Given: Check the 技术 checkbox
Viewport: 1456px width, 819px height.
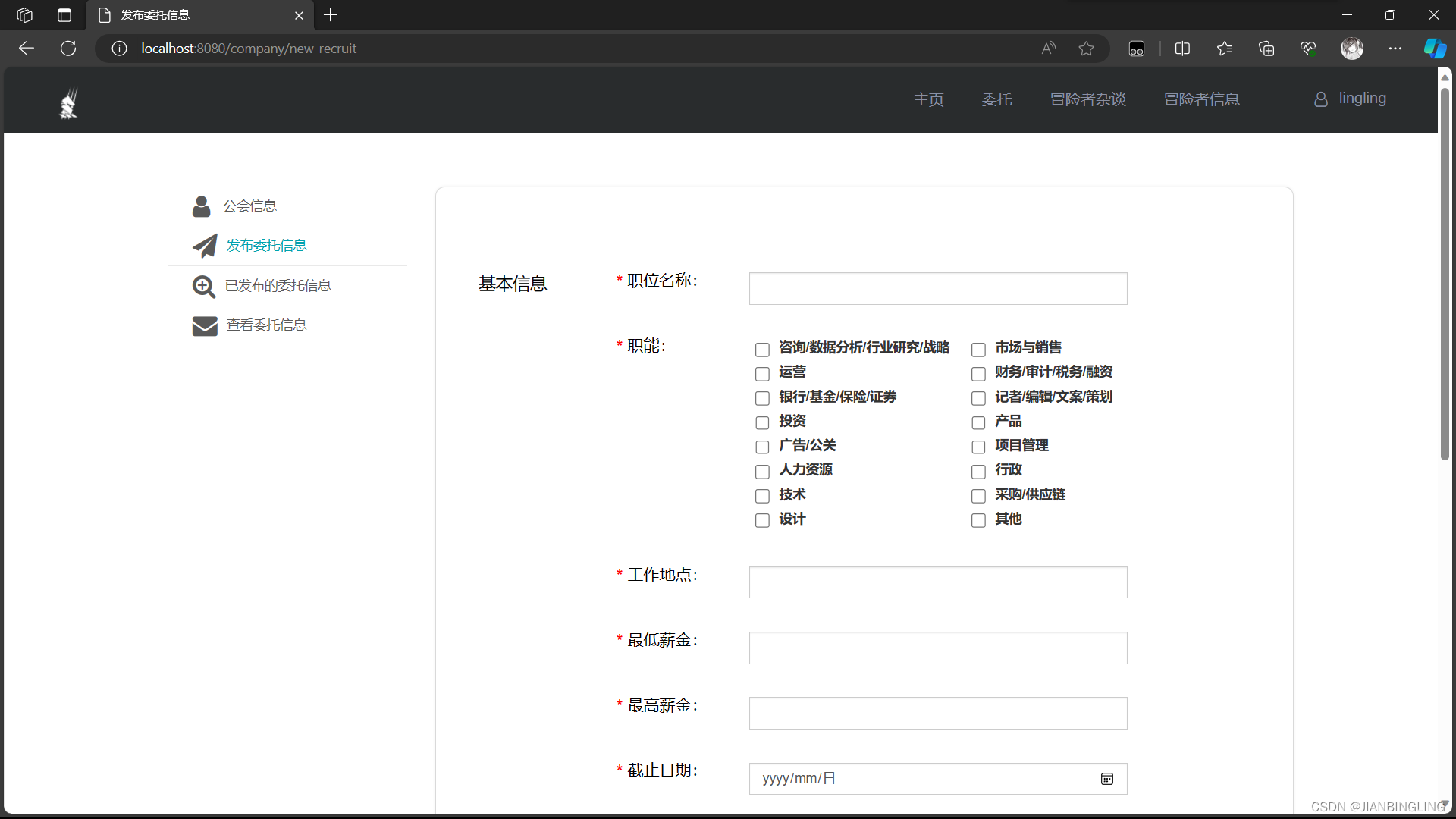Looking at the screenshot, I should pyautogui.click(x=762, y=496).
